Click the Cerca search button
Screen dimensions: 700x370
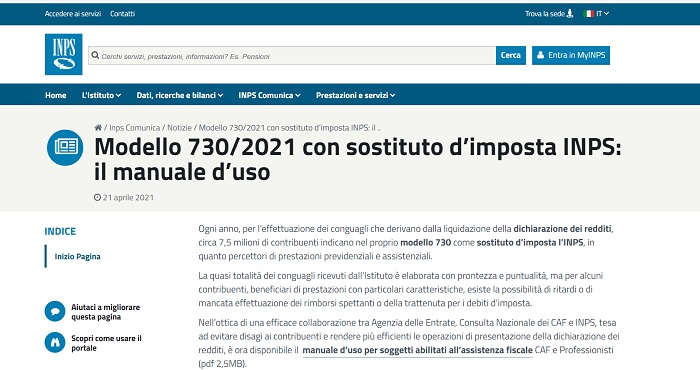[x=511, y=55]
